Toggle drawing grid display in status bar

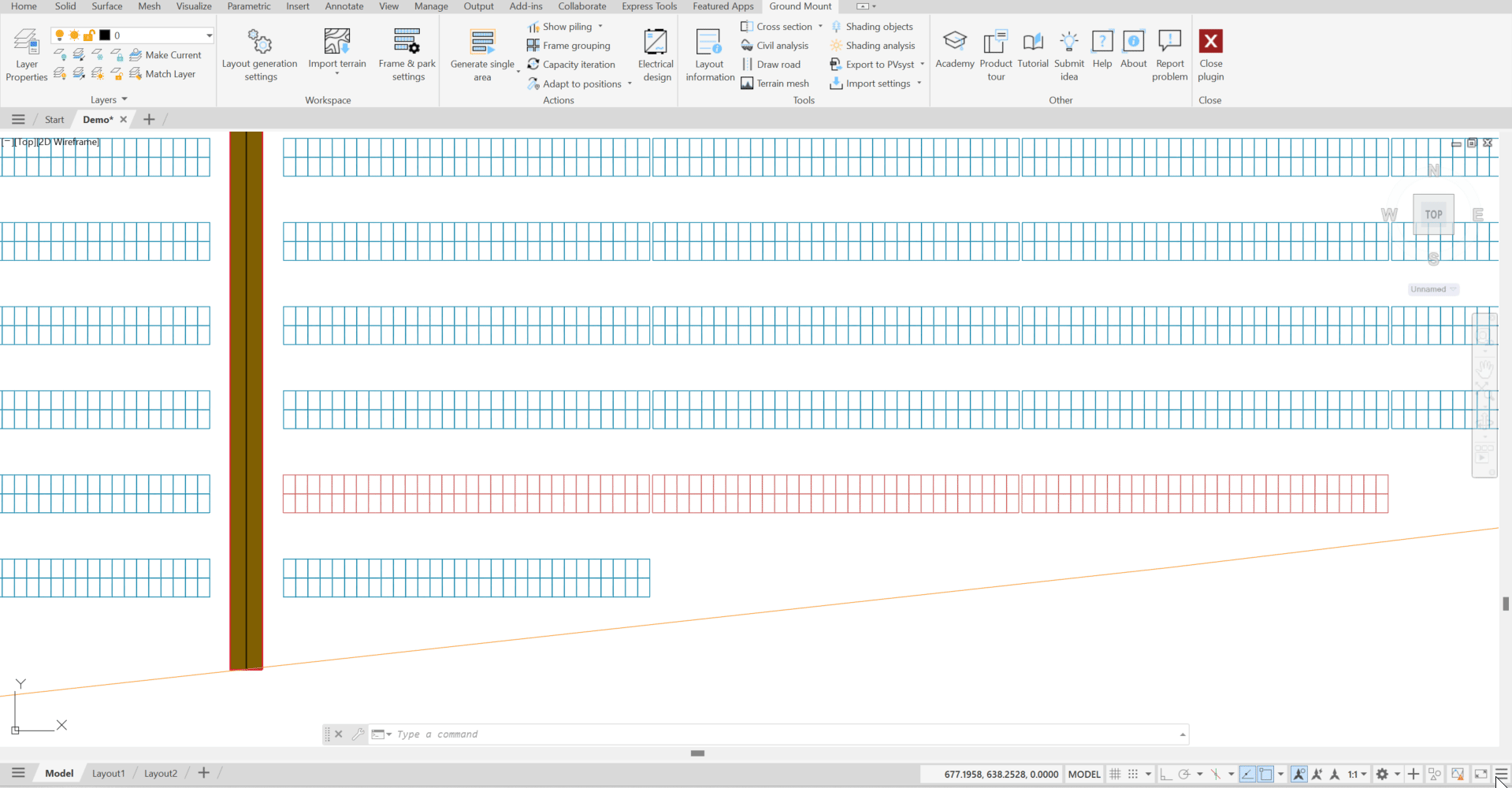1115,774
